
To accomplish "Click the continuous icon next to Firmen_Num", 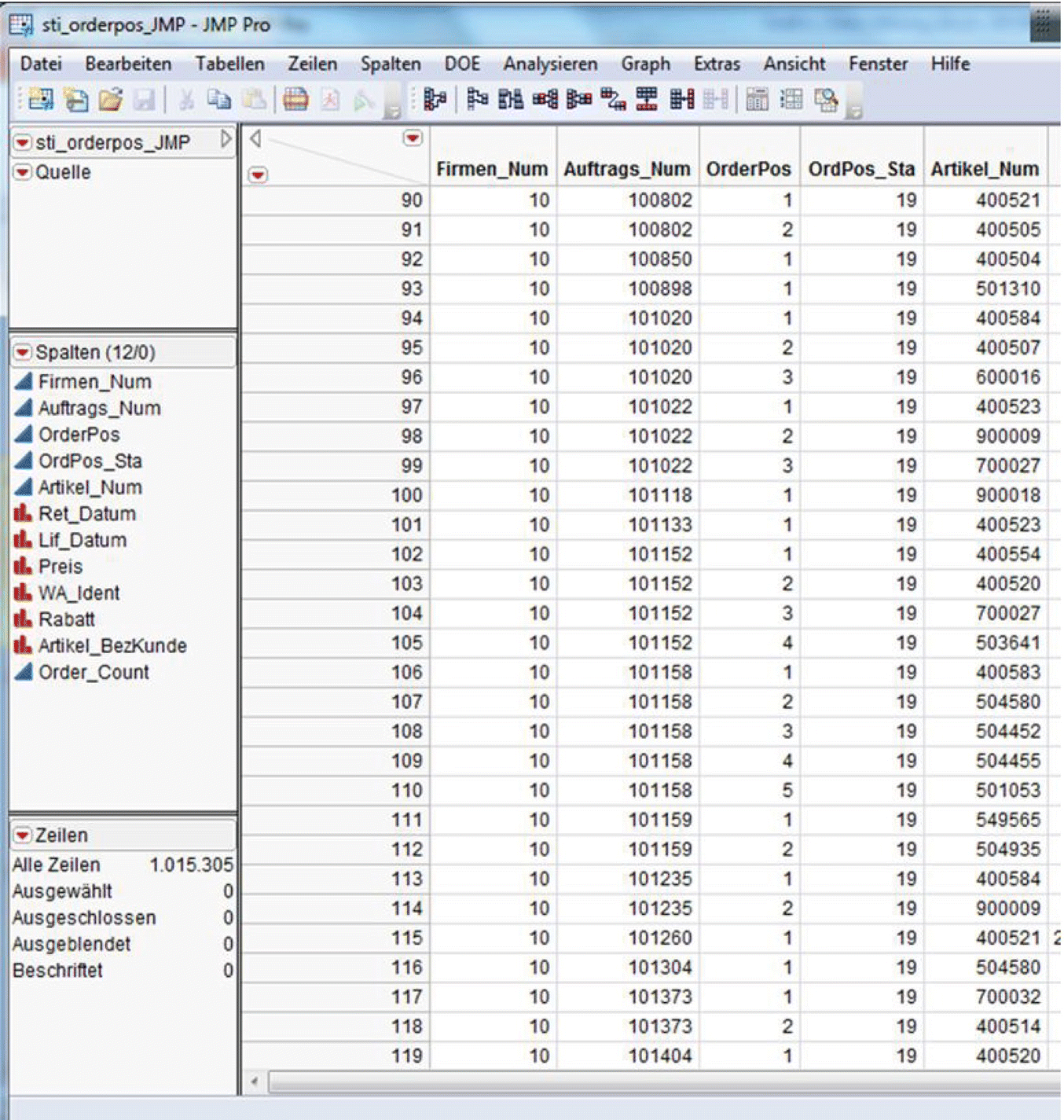I will (x=24, y=382).
